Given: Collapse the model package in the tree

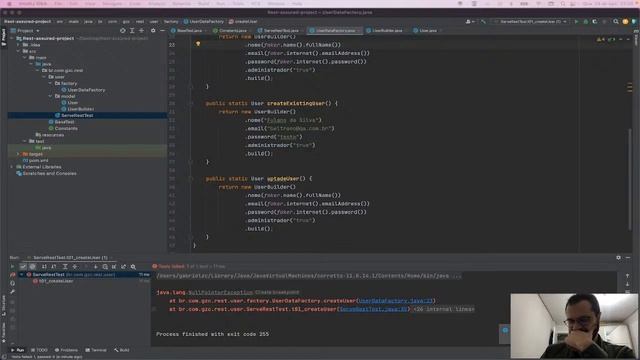Looking at the screenshot, I should click(x=51, y=96).
